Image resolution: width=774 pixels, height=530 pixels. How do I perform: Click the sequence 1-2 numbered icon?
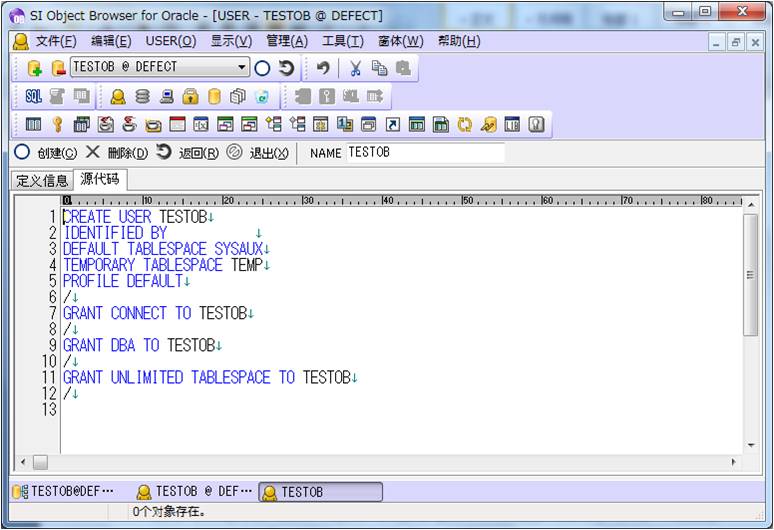345,124
